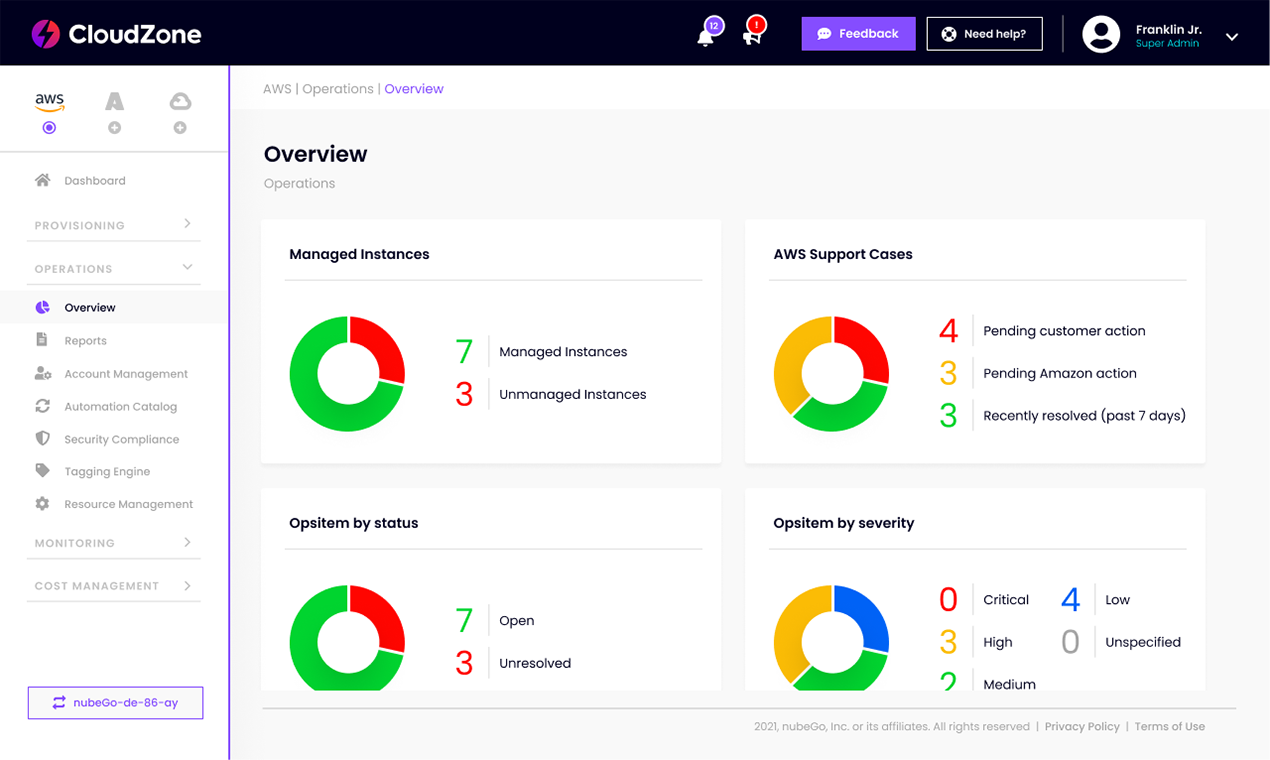
Task: Open Security Compliance shield icon
Action: click(x=42, y=439)
